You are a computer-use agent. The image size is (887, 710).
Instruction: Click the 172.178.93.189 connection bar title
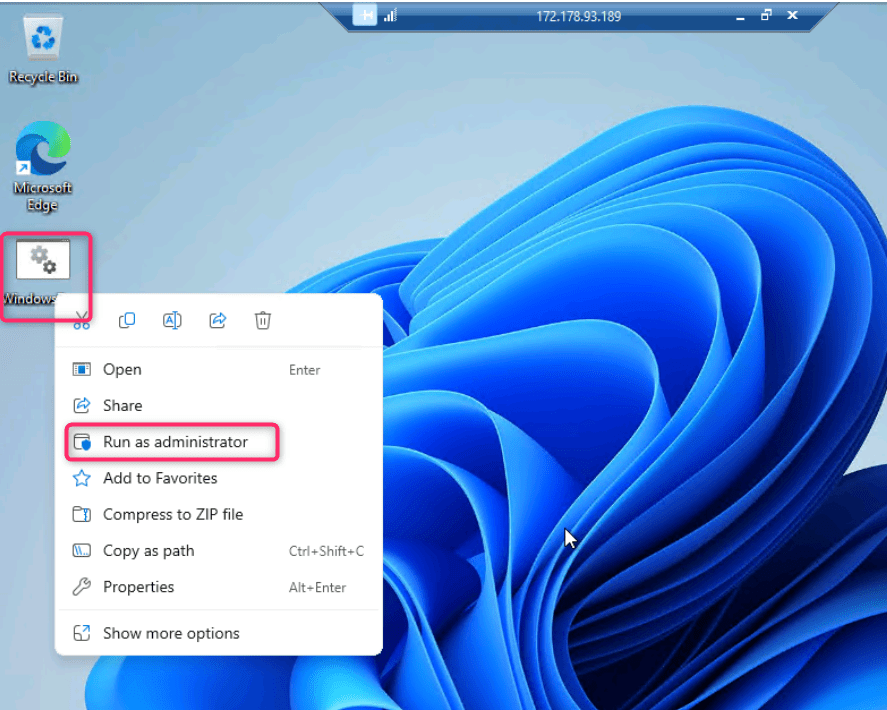(x=578, y=16)
